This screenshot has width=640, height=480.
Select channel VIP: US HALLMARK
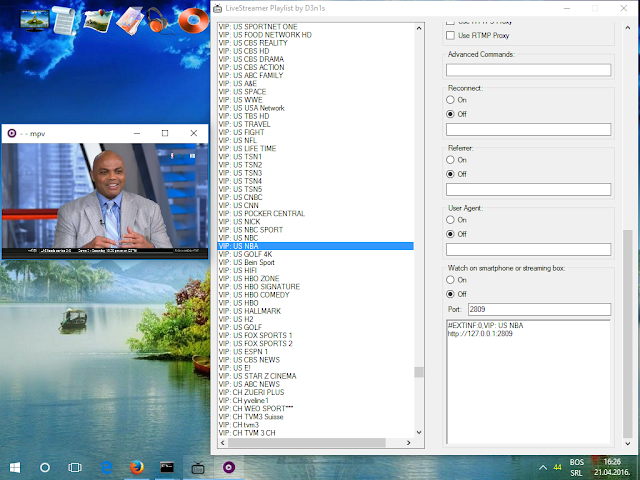coord(316,311)
